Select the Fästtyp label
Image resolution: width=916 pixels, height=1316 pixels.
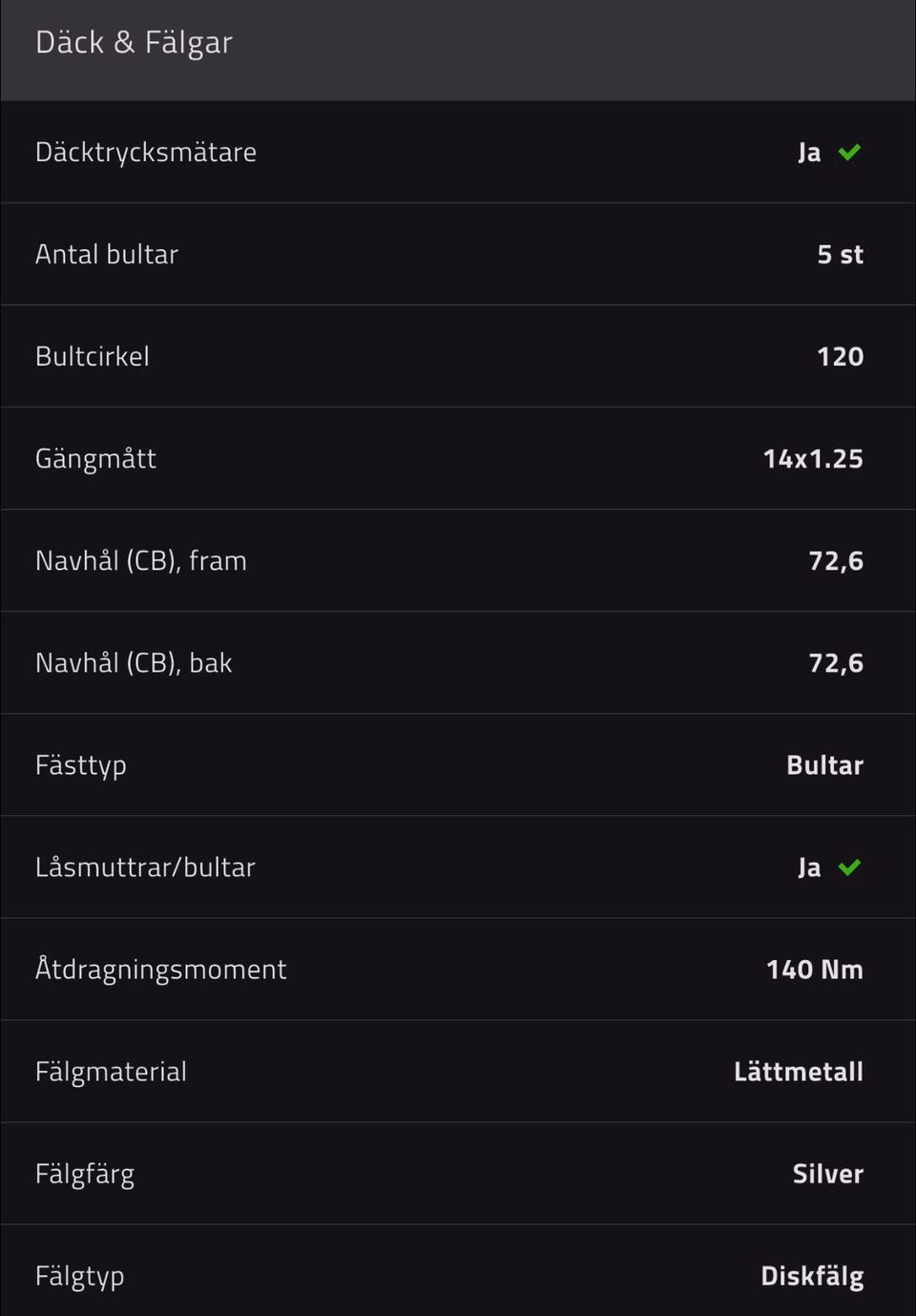[81, 765]
